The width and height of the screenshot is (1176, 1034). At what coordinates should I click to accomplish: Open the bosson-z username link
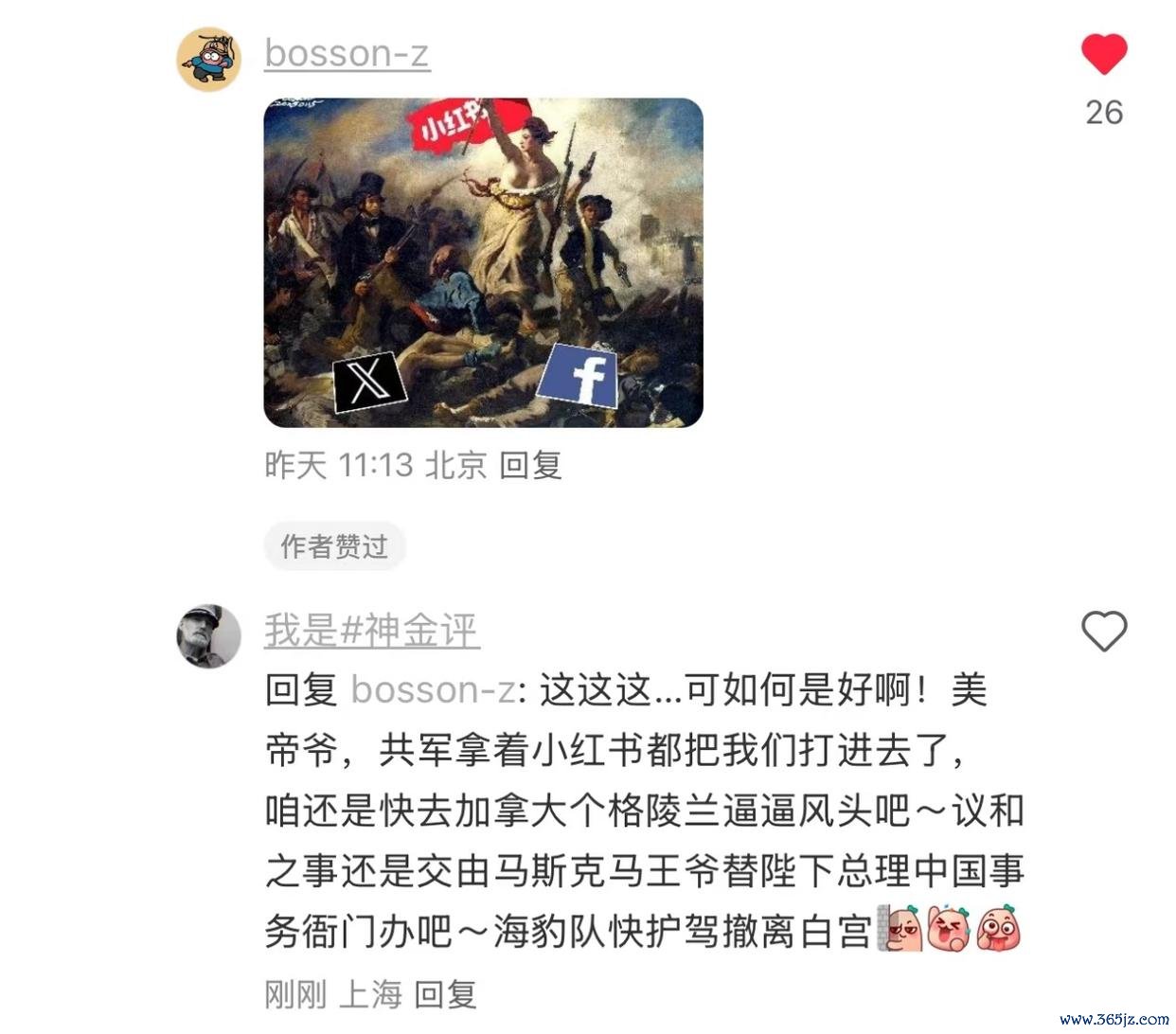[347, 52]
